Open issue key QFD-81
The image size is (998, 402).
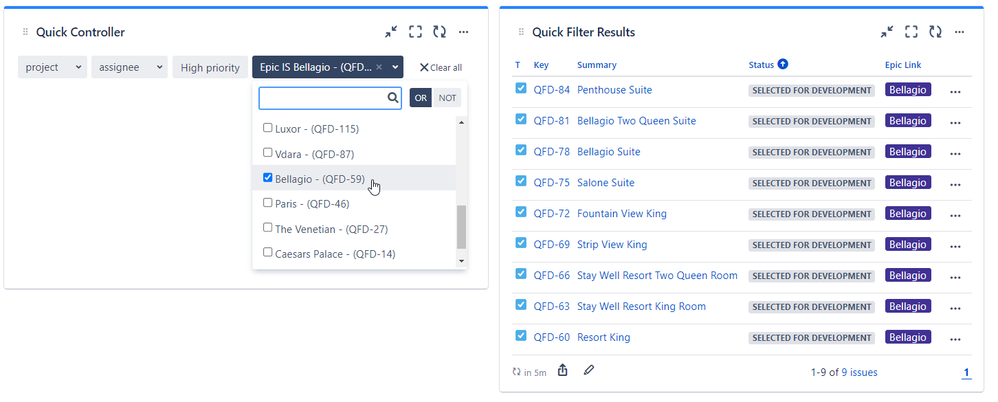point(551,121)
